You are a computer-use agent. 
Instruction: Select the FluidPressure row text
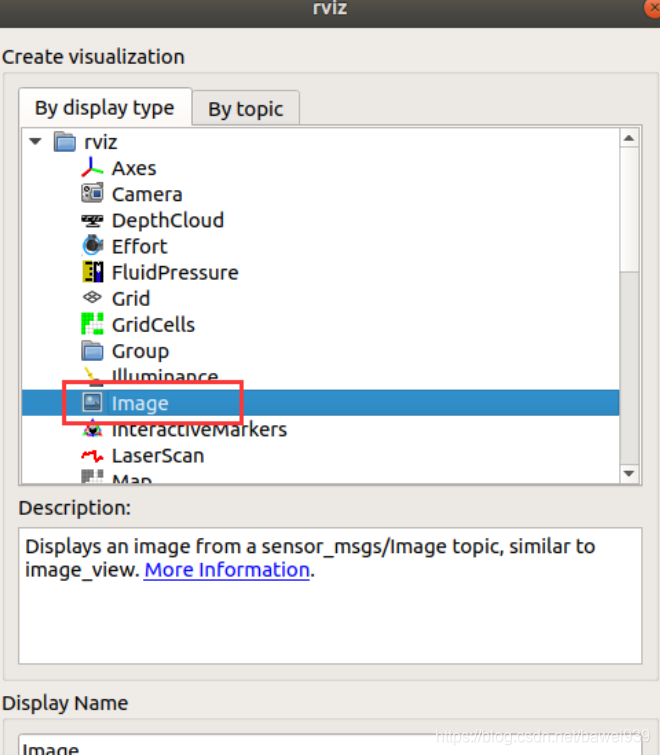click(x=175, y=273)
